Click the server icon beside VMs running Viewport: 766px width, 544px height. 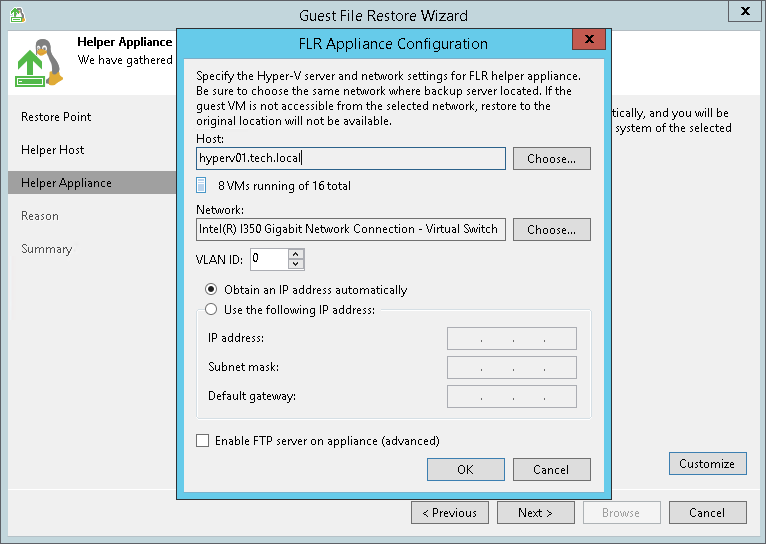[x=201, y=186]
